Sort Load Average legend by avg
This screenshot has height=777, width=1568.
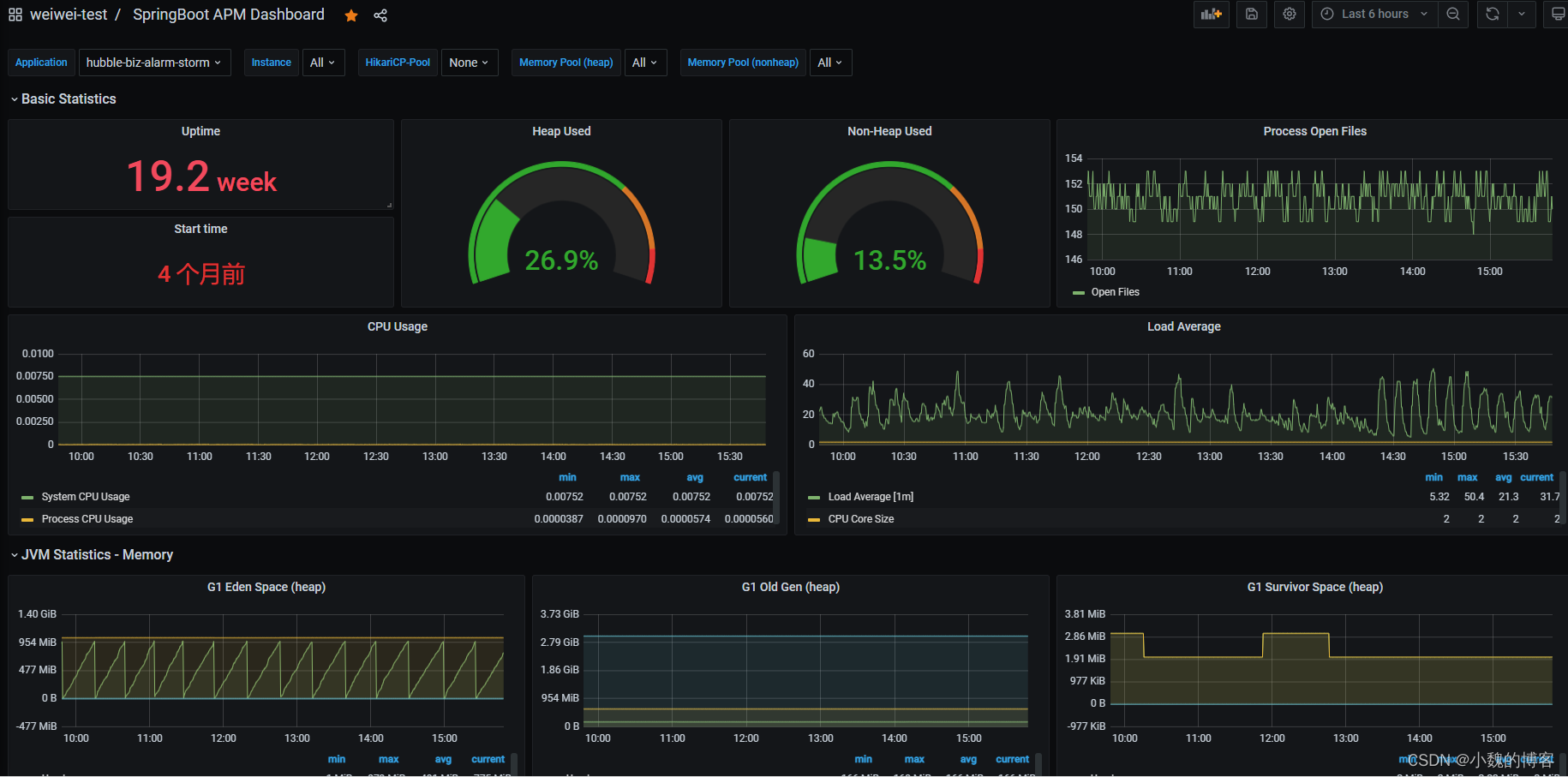1504,477
